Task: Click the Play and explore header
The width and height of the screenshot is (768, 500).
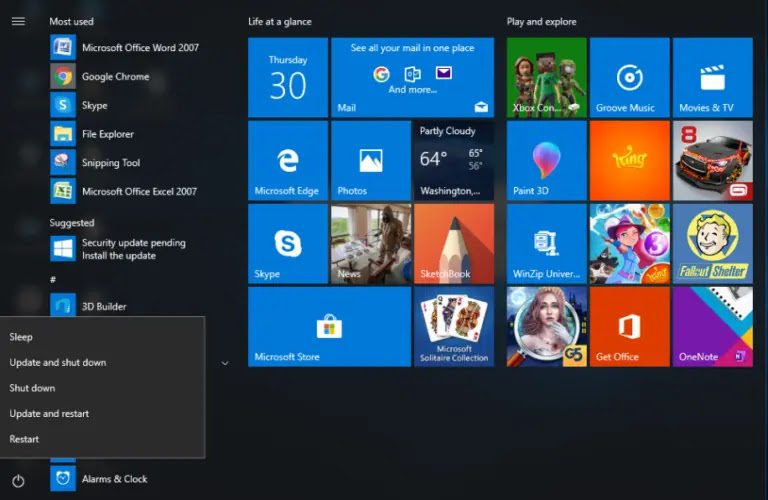Action: tap(541, 22)
